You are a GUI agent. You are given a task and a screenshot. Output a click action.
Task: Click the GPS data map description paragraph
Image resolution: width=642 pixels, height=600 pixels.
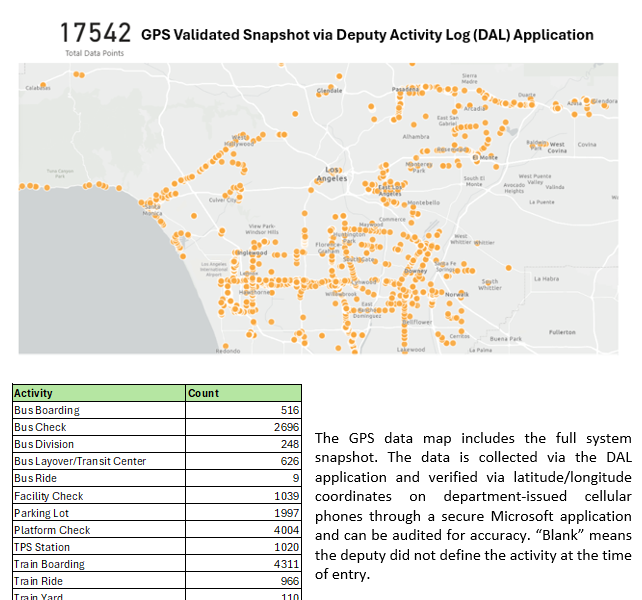click(x=473, y=506)
